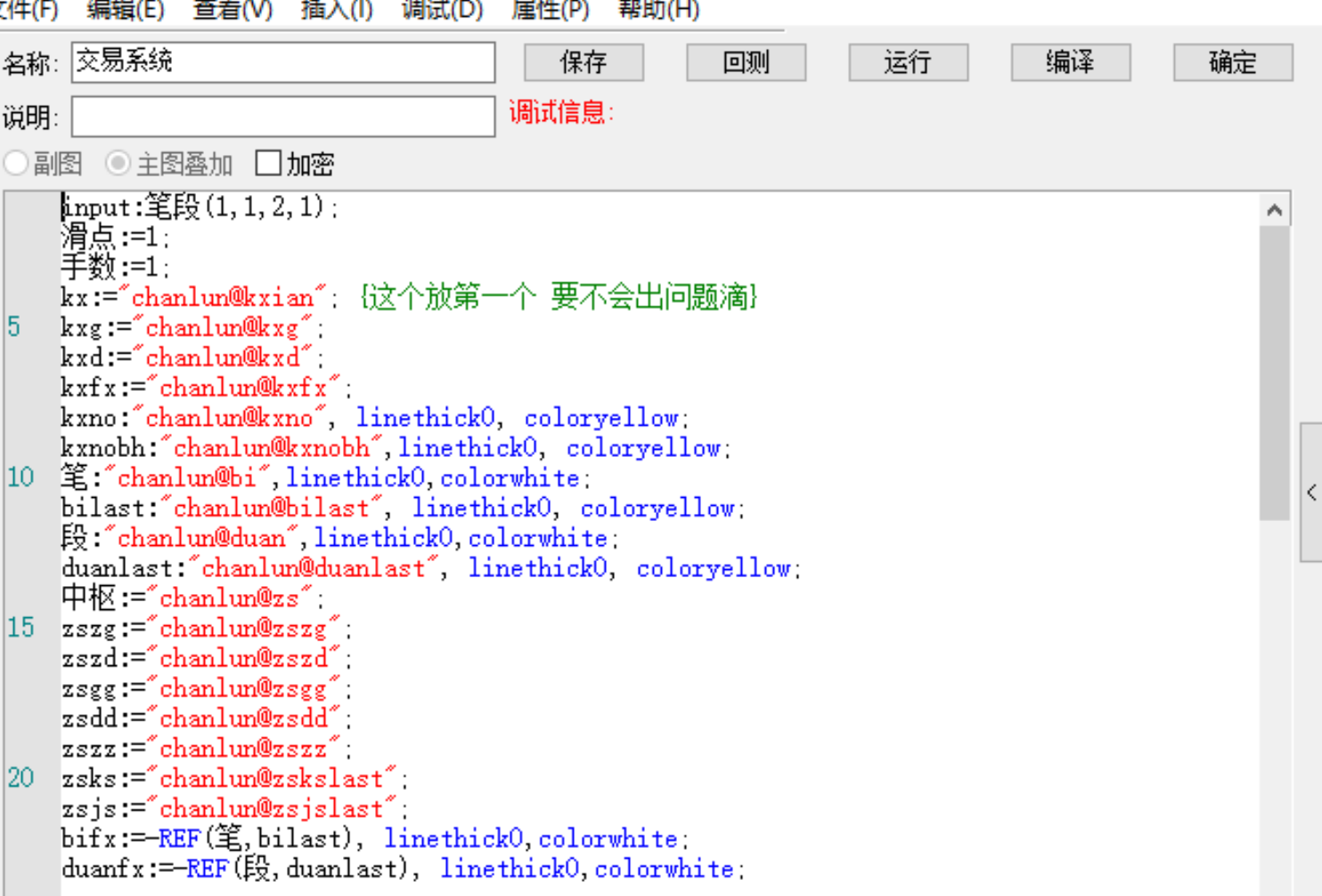Start a backtest with the 回测 button

[746, 62]
